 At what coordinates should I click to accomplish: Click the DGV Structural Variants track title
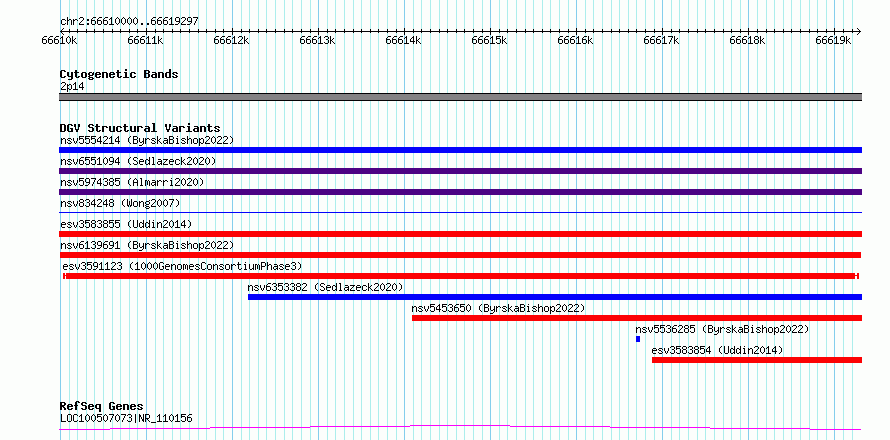point(140,128)
